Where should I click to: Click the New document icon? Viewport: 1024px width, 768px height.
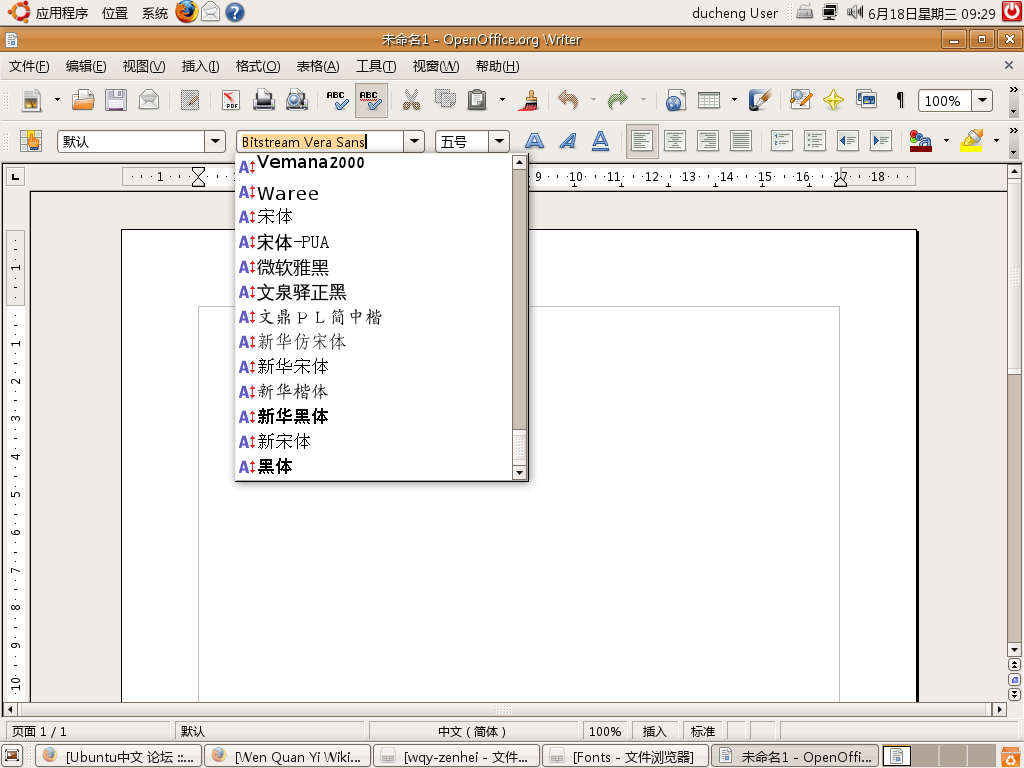[31, 101]
